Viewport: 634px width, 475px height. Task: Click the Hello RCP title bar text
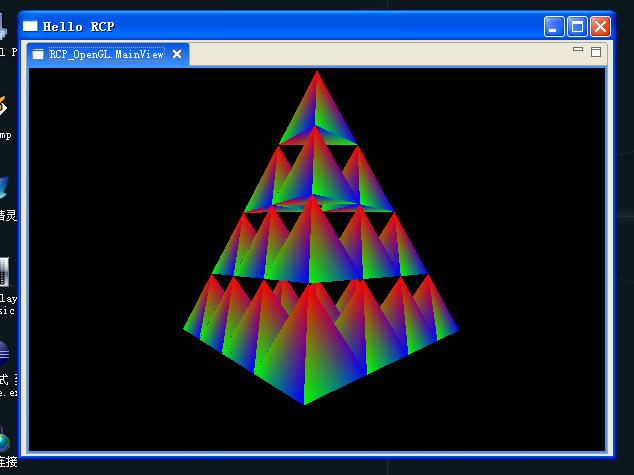click(x=78, y=27)
